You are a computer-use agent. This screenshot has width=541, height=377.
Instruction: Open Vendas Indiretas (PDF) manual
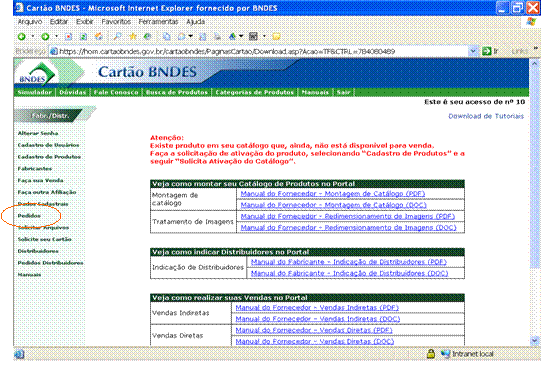317,307
